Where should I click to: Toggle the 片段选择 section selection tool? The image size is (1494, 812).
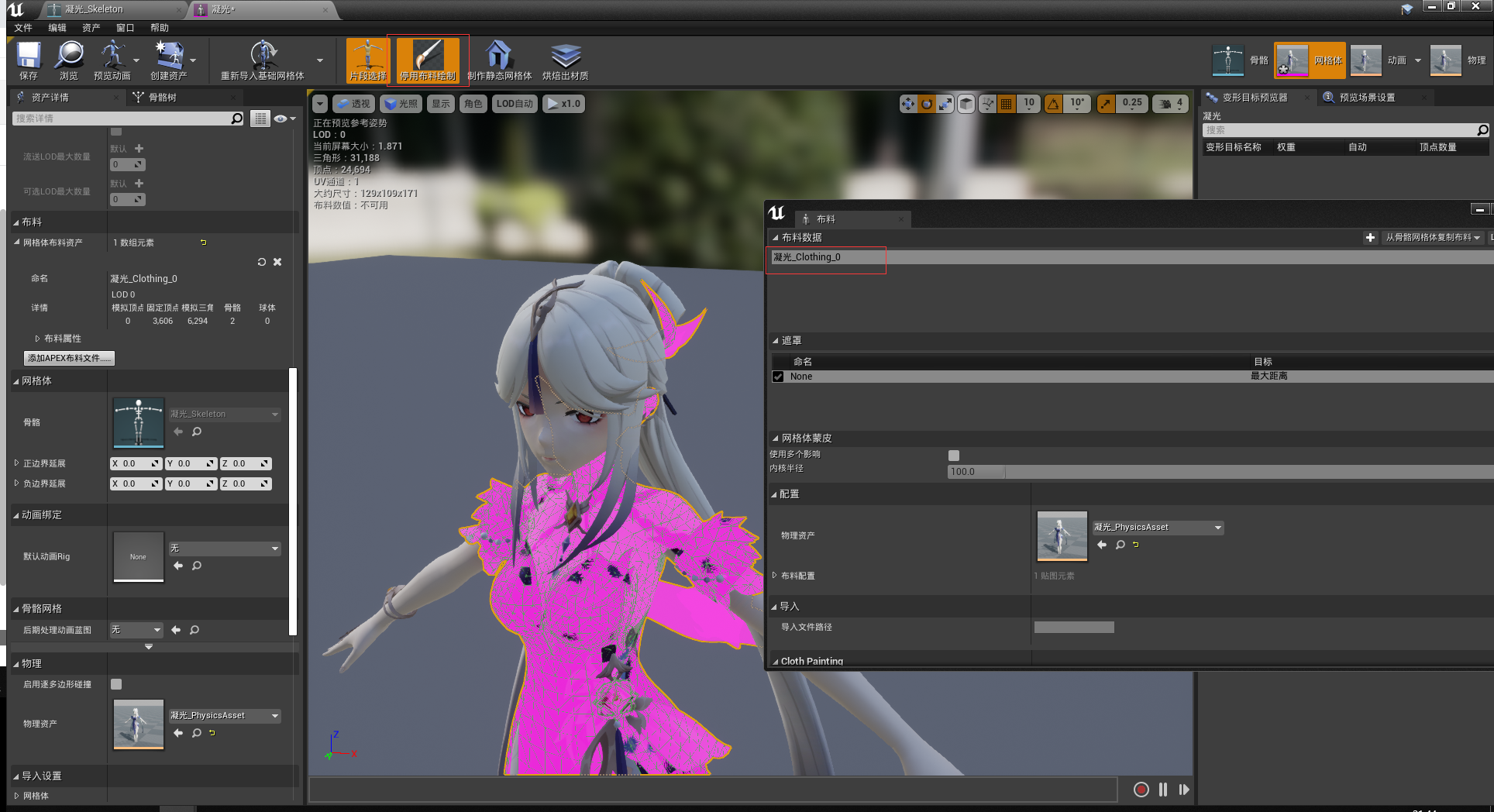tap(367, 60)
